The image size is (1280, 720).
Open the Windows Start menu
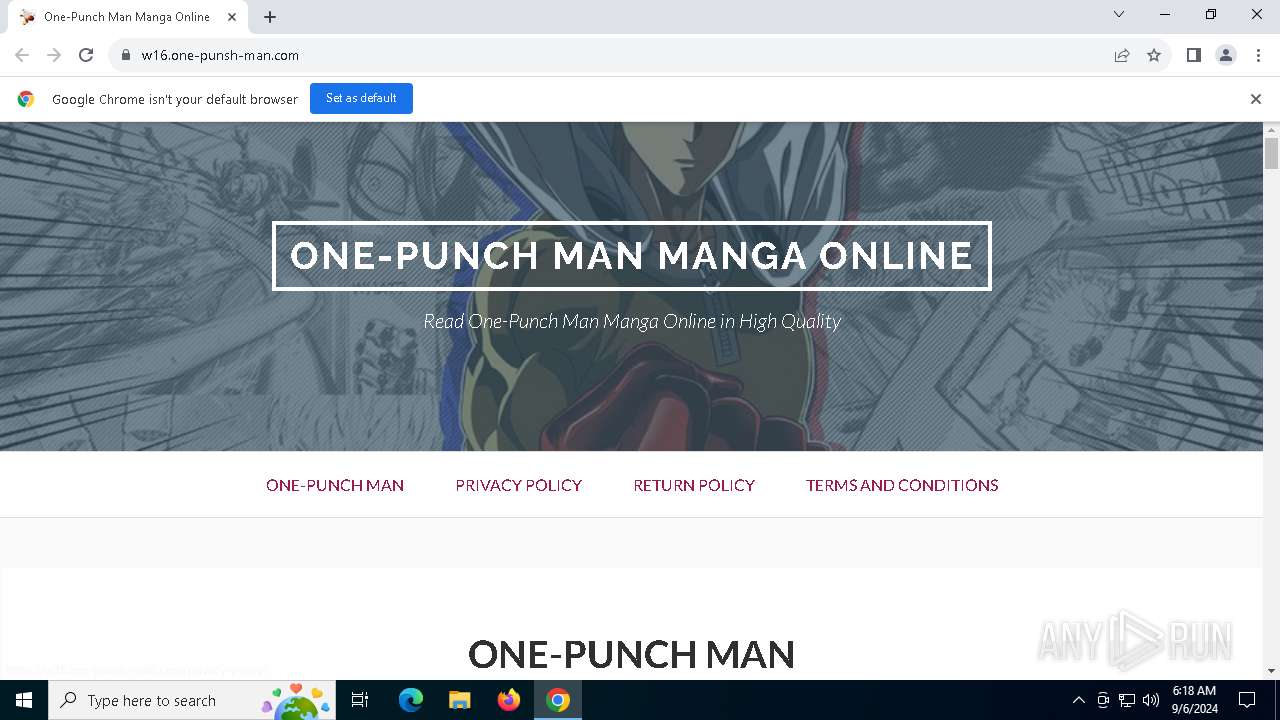[x=24, y=700]
